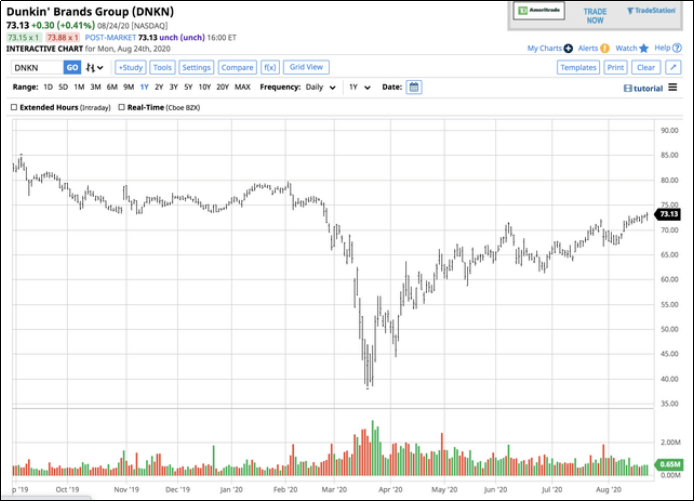Select the 10Y range
This screenshot has width=695, height=502.
[204, 87]
